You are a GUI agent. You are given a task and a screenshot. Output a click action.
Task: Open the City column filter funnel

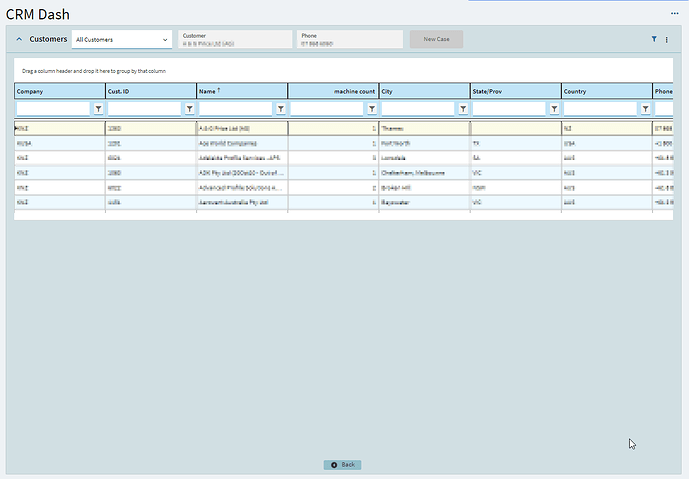coord(463,109)
